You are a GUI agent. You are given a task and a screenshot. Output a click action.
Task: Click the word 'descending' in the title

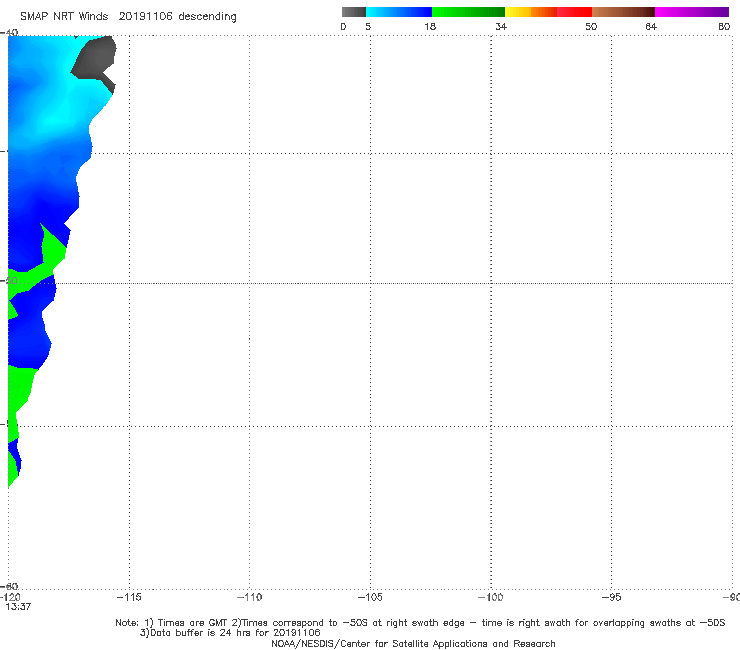pyautogui.click(x=207, y=17)
